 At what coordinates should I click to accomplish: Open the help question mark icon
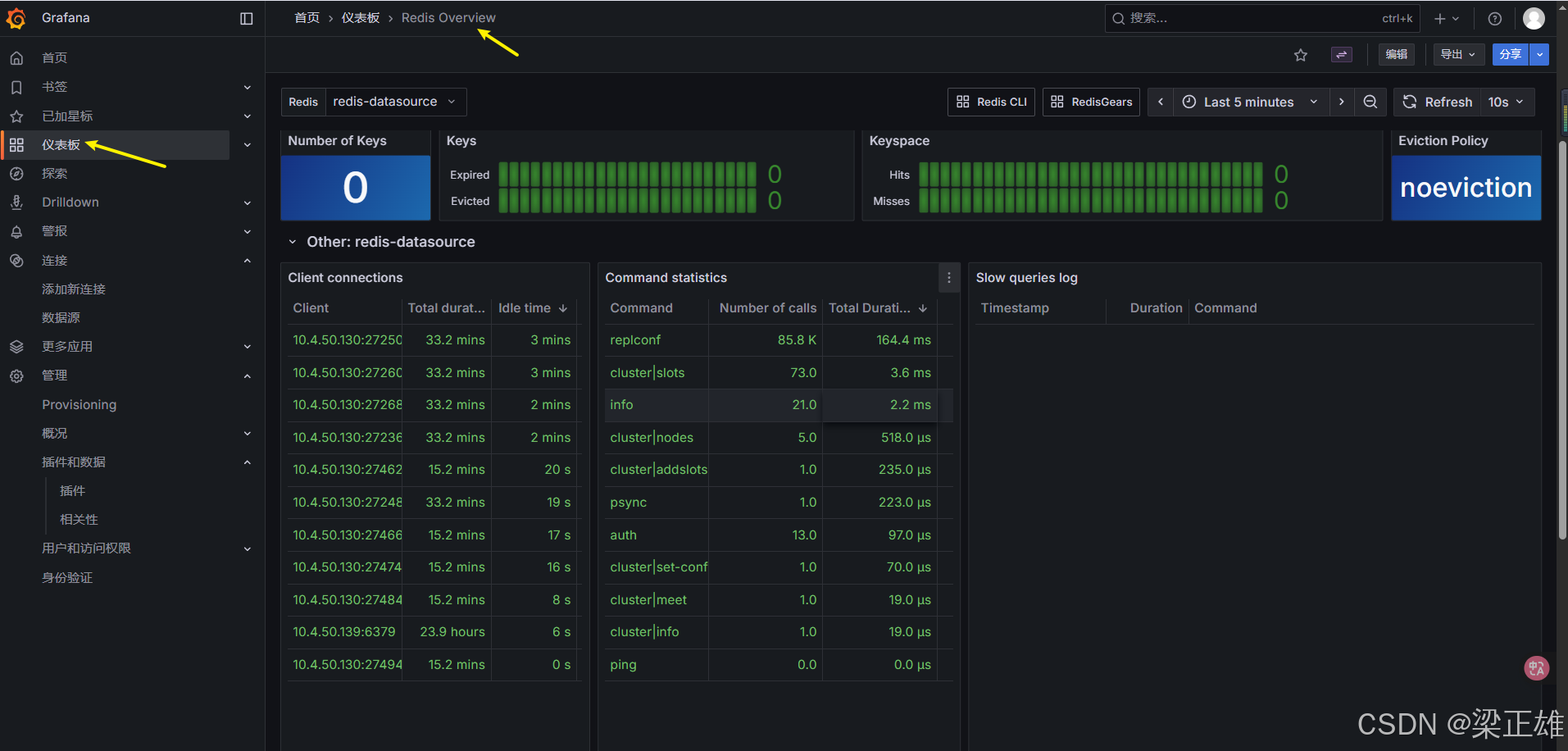click(1495, 18)
